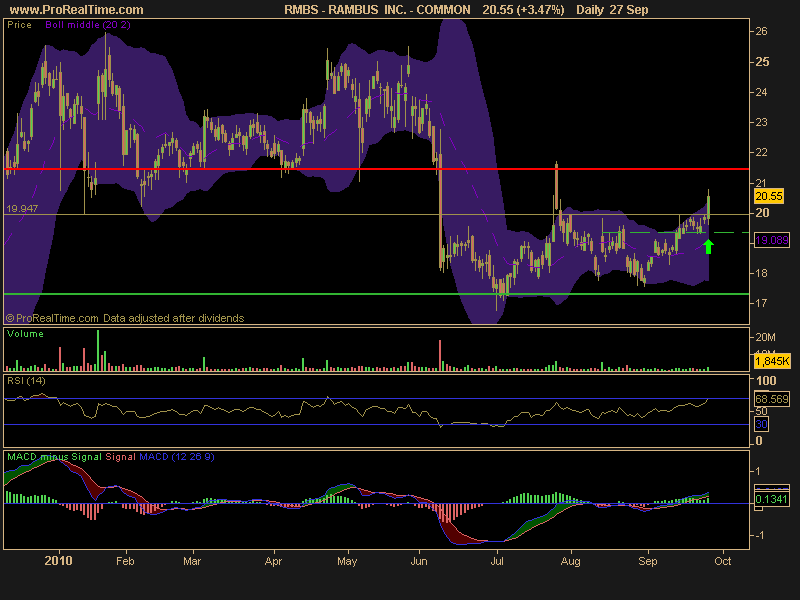
Task: Click the RMBS - RAMBUS INC. - COMMON title
Action: (x=377, y=10)
